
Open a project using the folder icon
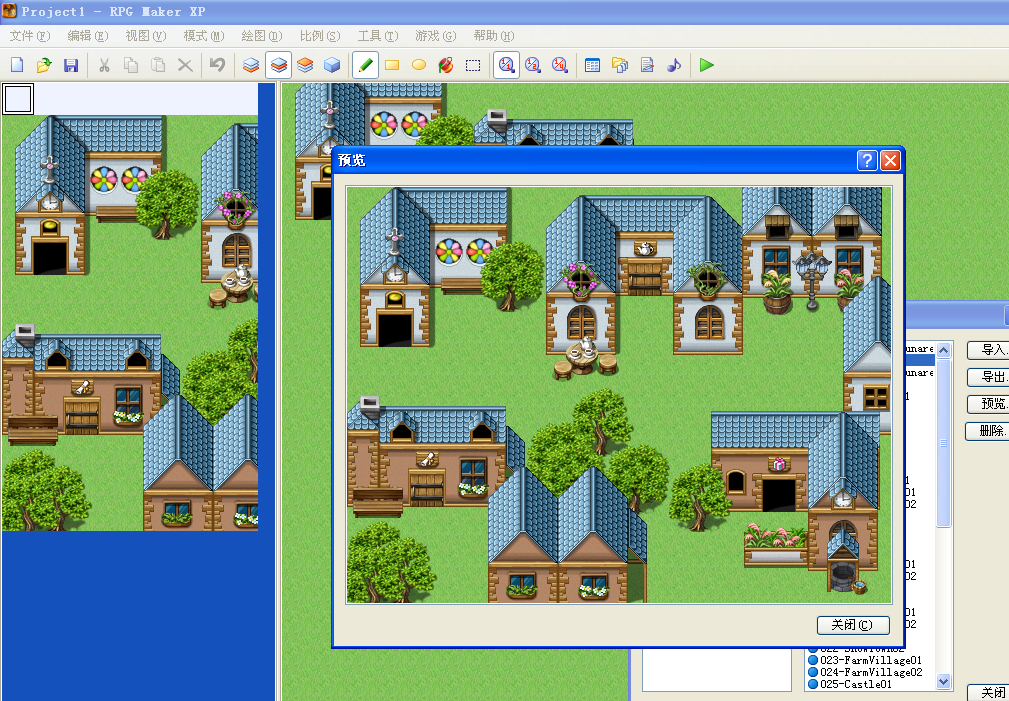(x=44, y=65)
